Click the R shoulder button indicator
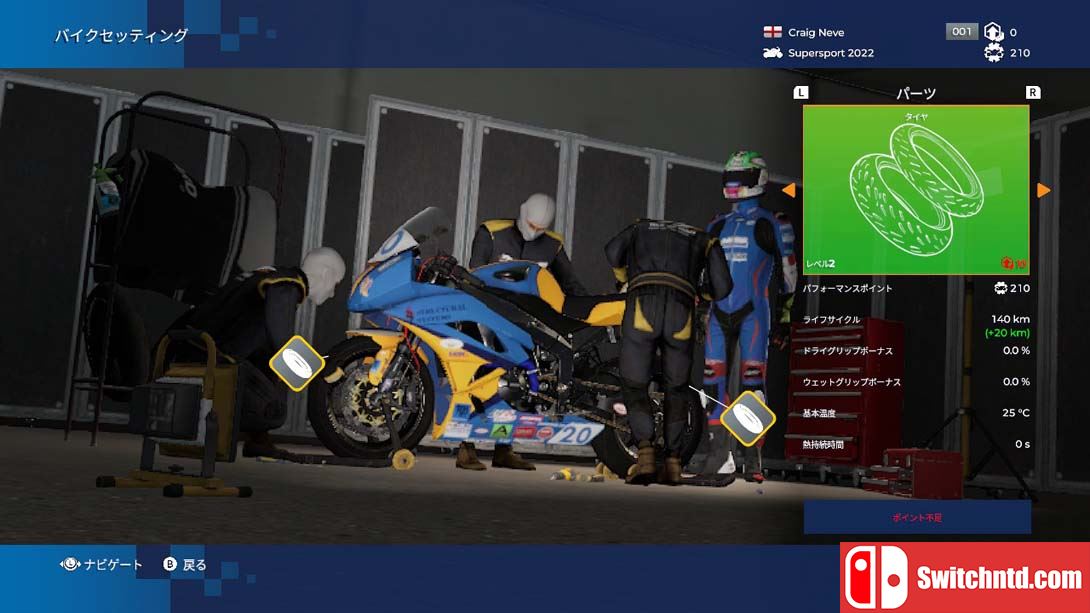Viewport: 1090px width, 613px height. [1033, 92]
